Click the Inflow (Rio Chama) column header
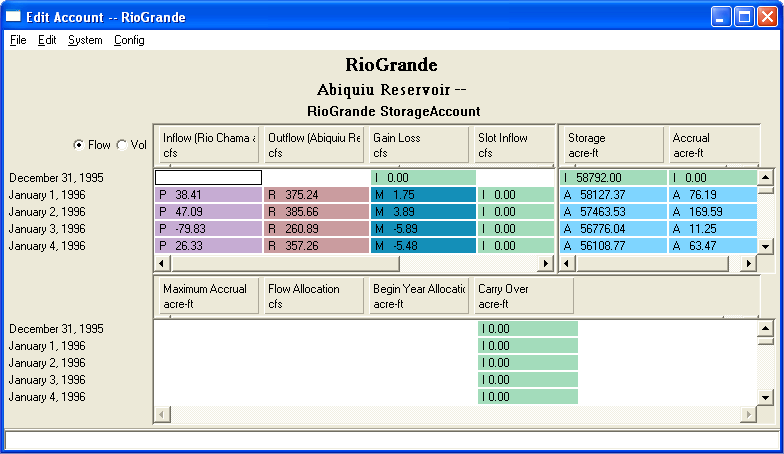The image size is (784, 454). tap(208, 145)
